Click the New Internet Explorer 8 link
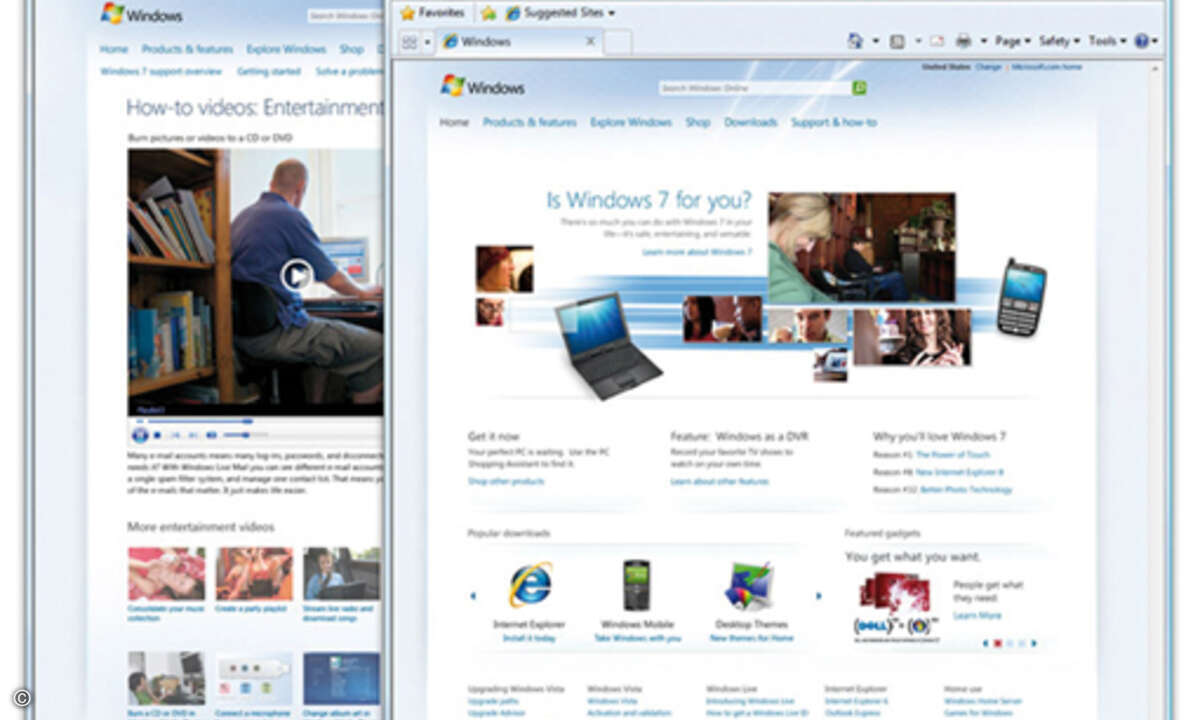1200x720 pixels. pyautogui.click(x=960, y=472)
